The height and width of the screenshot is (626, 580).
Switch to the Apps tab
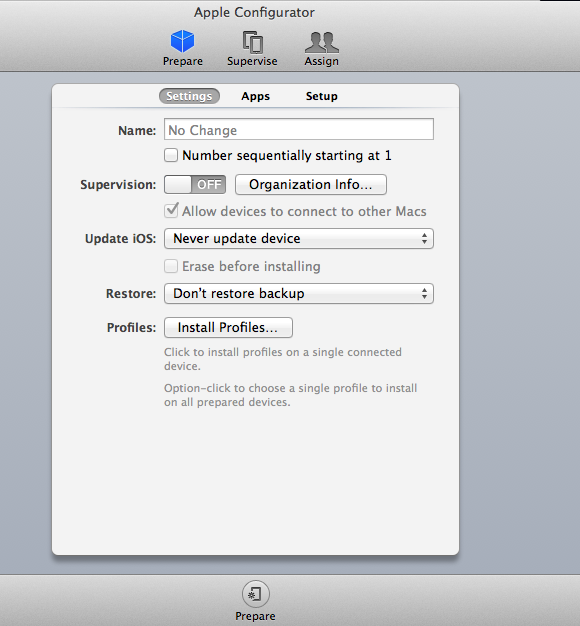pyautogui.click(x=255, y=96)
